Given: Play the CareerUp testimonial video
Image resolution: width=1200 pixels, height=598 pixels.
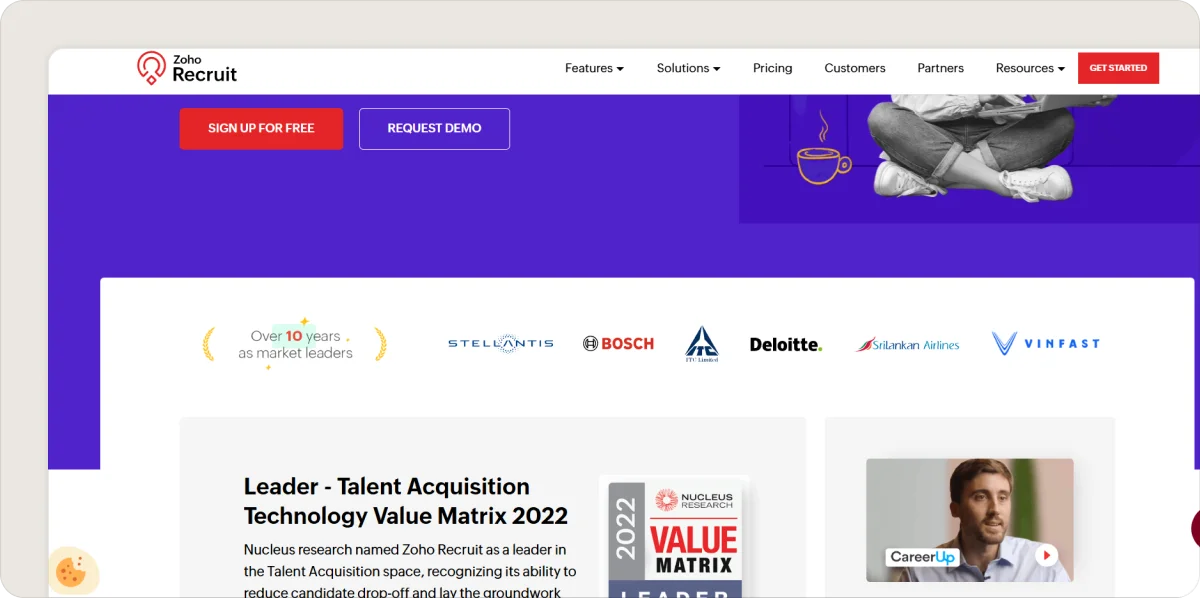Looking at the screenshot, I should coord(1046,555).
